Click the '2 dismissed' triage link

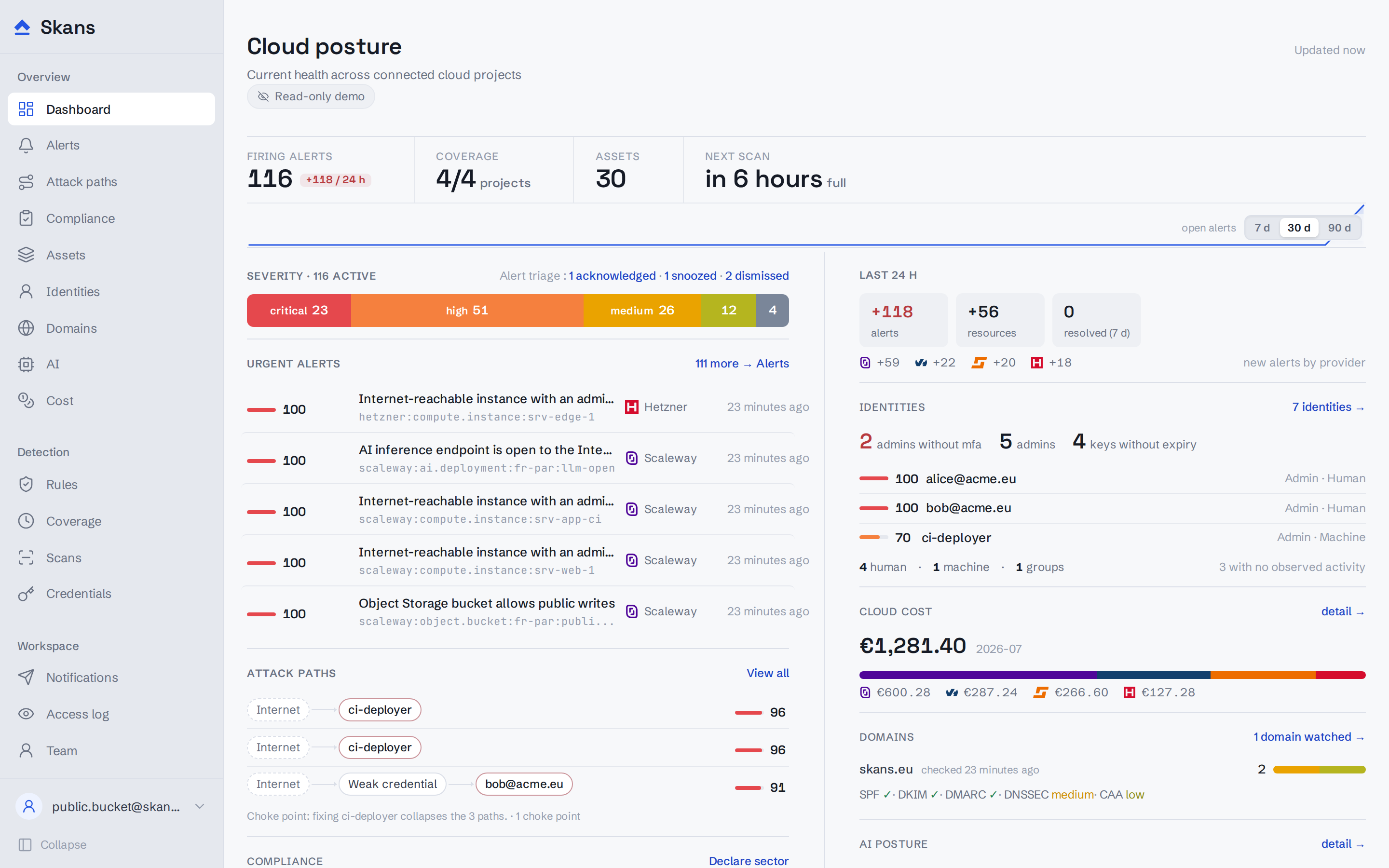(757, 275)
